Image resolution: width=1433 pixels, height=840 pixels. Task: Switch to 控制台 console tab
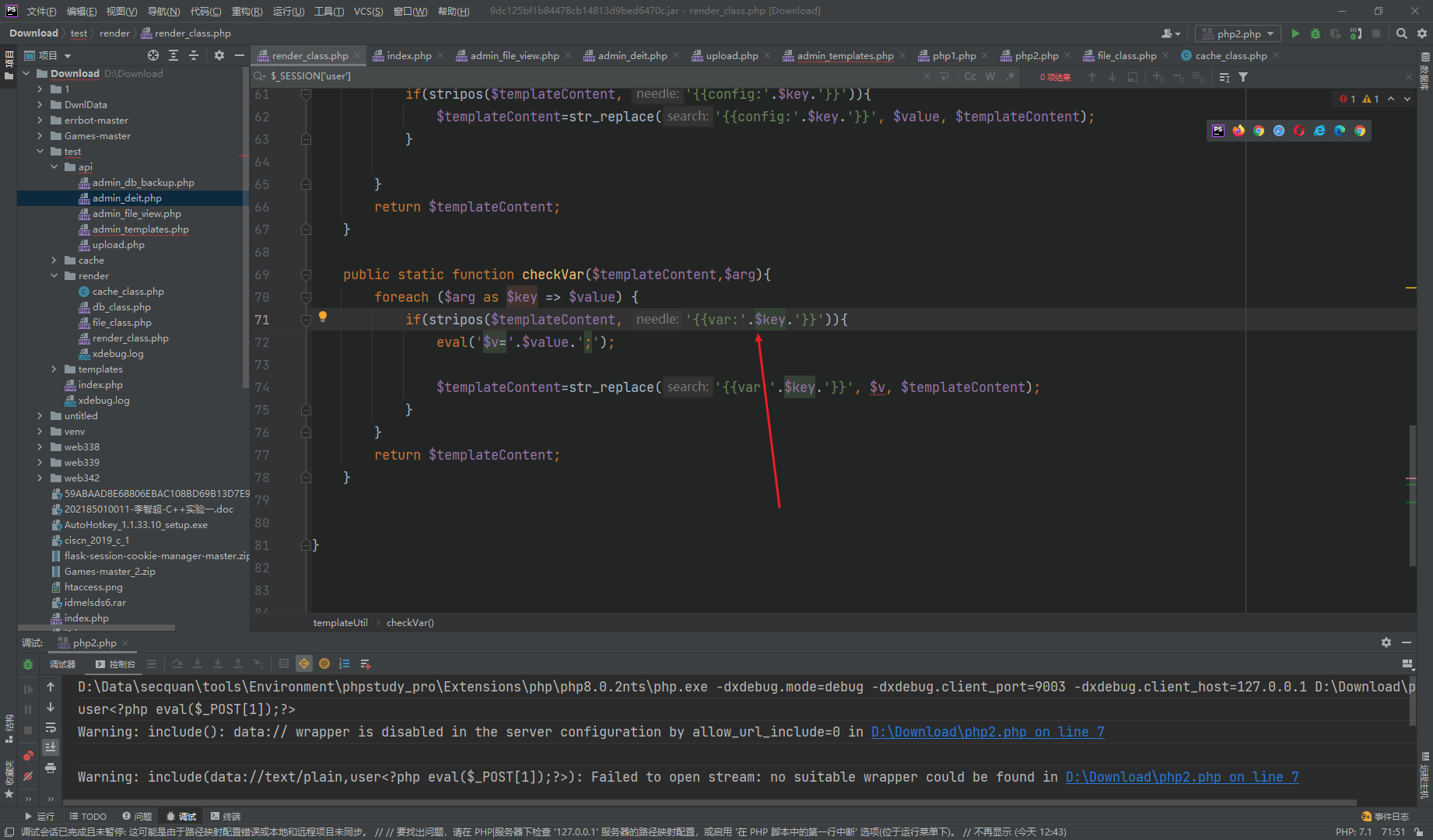[115, 664]
